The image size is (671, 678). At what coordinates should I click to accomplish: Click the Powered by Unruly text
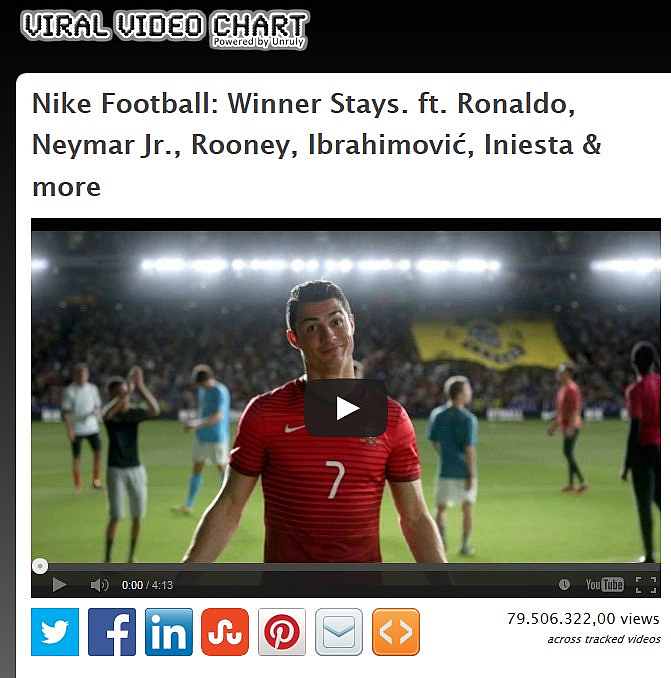coord(258,42)
